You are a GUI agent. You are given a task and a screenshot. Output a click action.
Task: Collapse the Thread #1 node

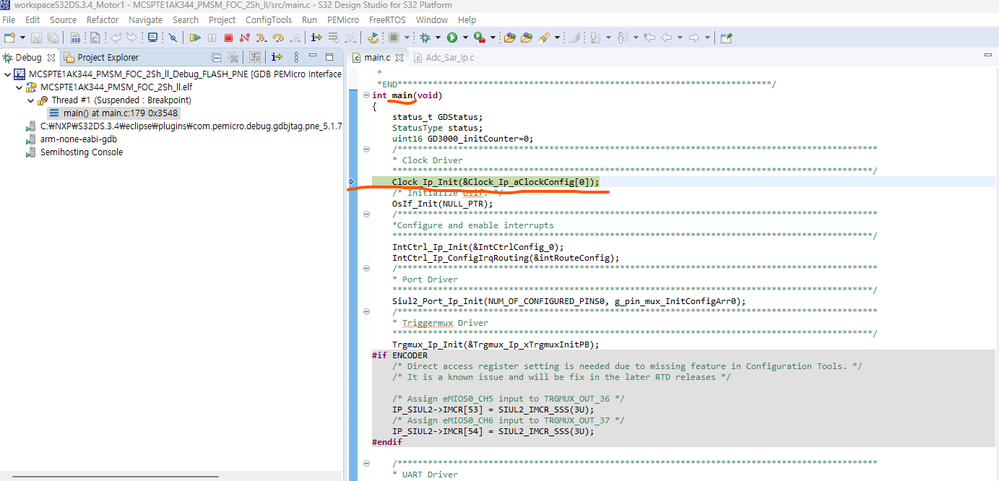tap(30, 100)
